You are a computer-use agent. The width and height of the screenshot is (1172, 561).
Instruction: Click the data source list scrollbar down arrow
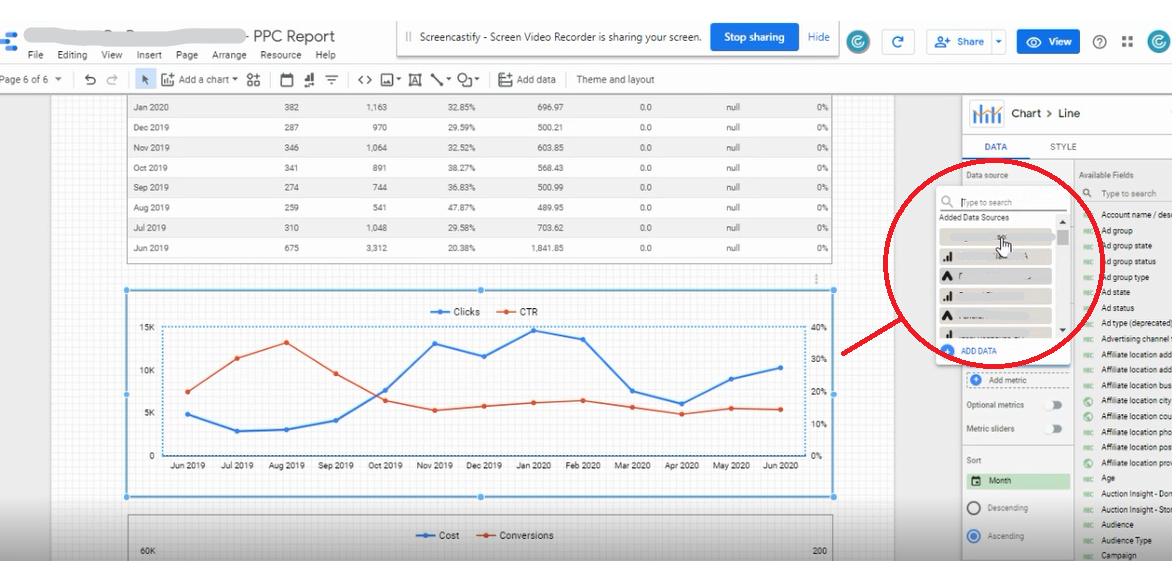[1062, 330]
